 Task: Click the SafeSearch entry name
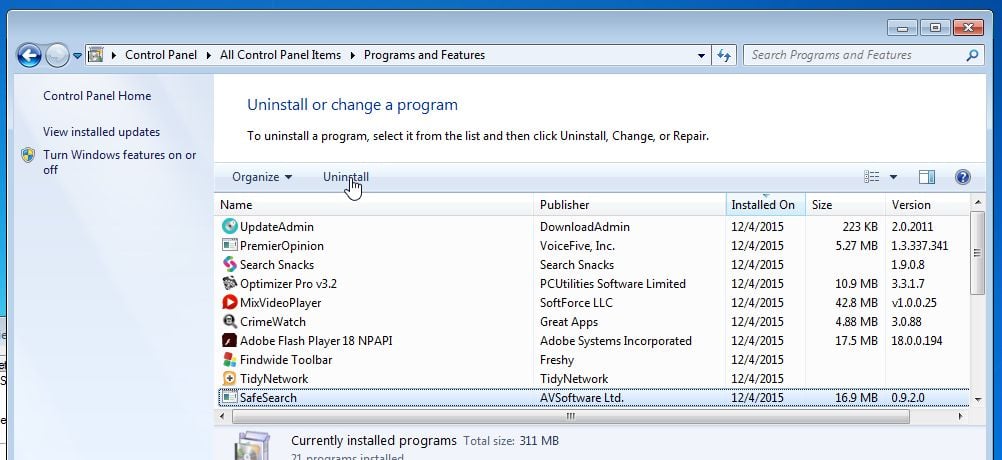pos(268,398)
